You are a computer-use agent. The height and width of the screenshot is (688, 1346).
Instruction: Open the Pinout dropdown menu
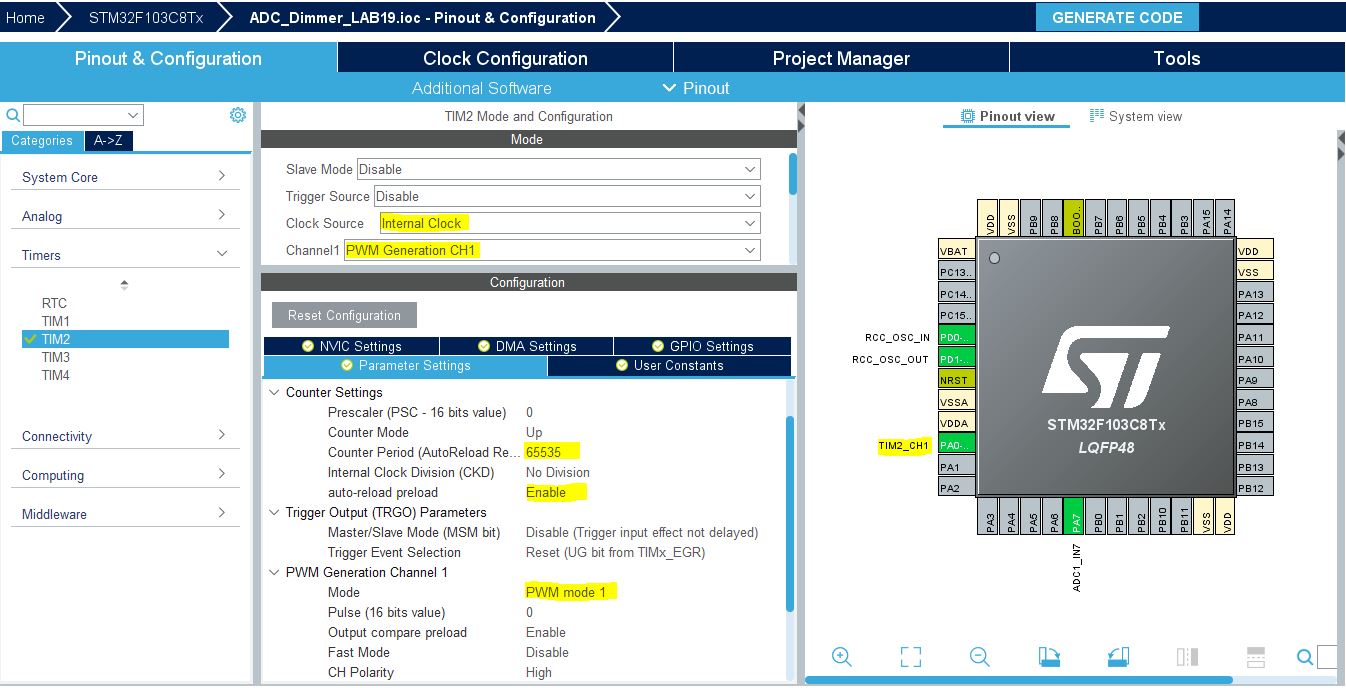pos(696,88)
